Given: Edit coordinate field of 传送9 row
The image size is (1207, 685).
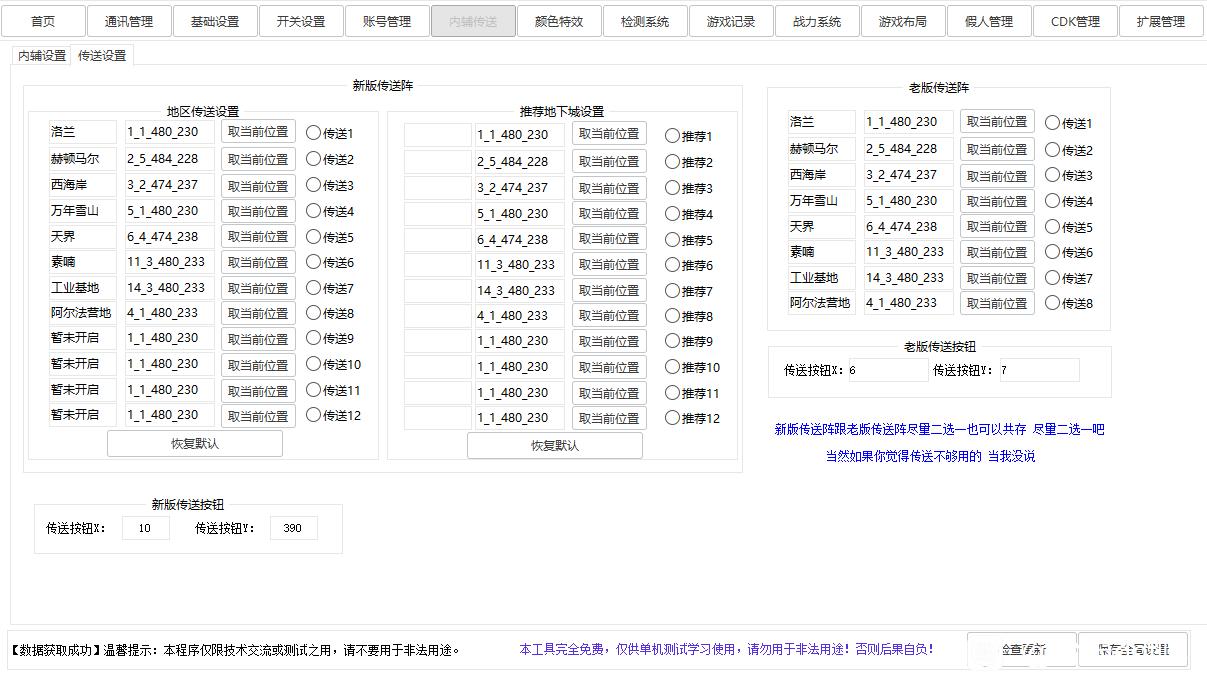Looking at the screenshot, I should coord(170,338).
